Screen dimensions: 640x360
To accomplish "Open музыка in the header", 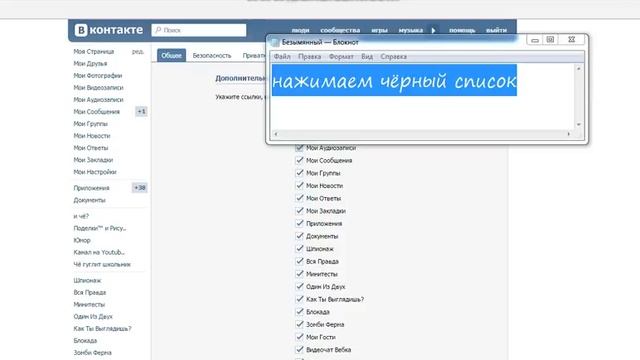I will [x=411, y=30].
